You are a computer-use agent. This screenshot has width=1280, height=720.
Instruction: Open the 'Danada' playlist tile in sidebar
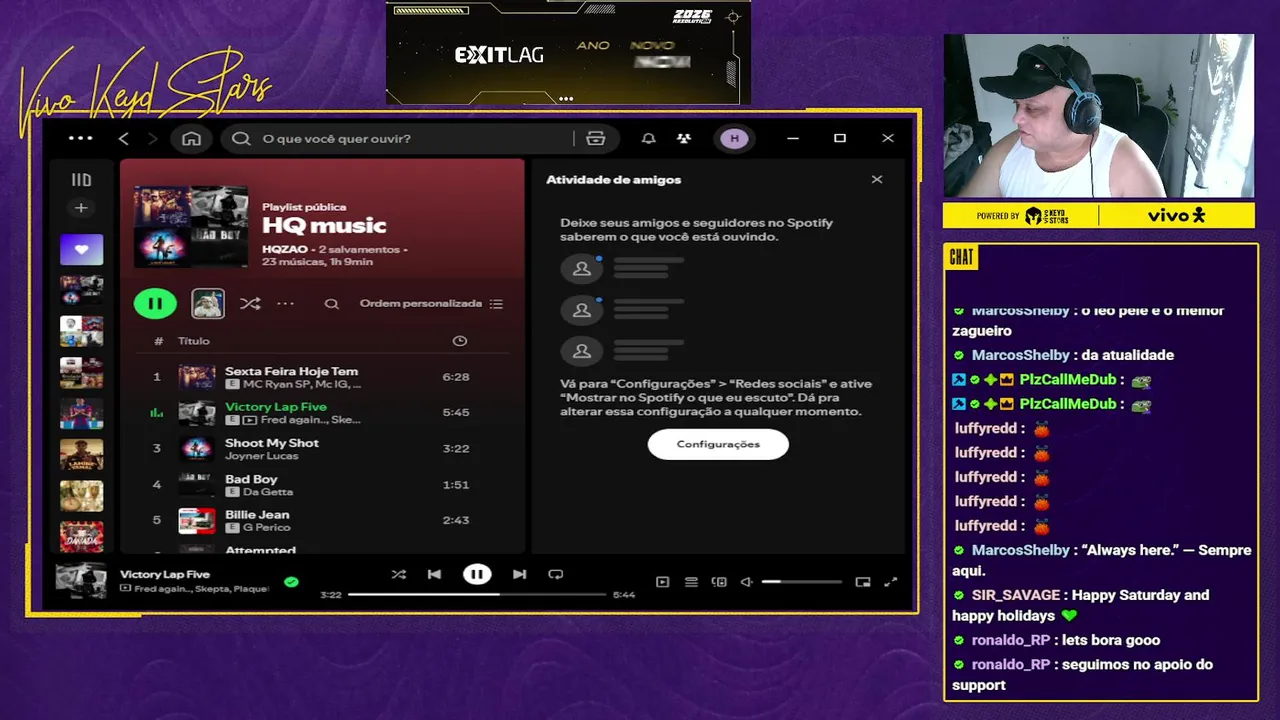coord(81,536)
